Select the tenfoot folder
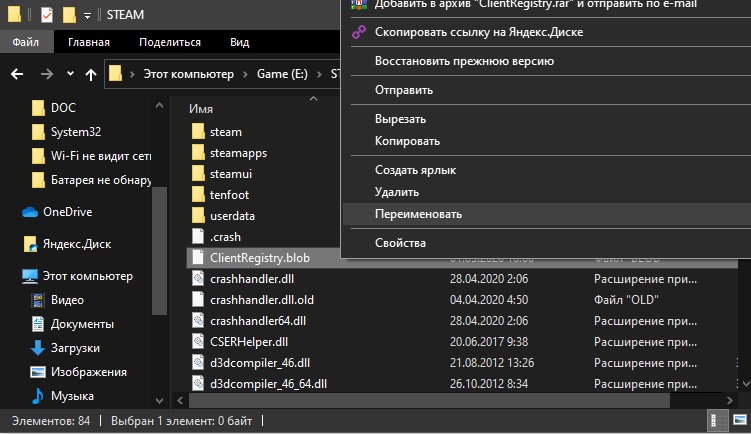This screenshot has height=434, width=751. point(229,195)
